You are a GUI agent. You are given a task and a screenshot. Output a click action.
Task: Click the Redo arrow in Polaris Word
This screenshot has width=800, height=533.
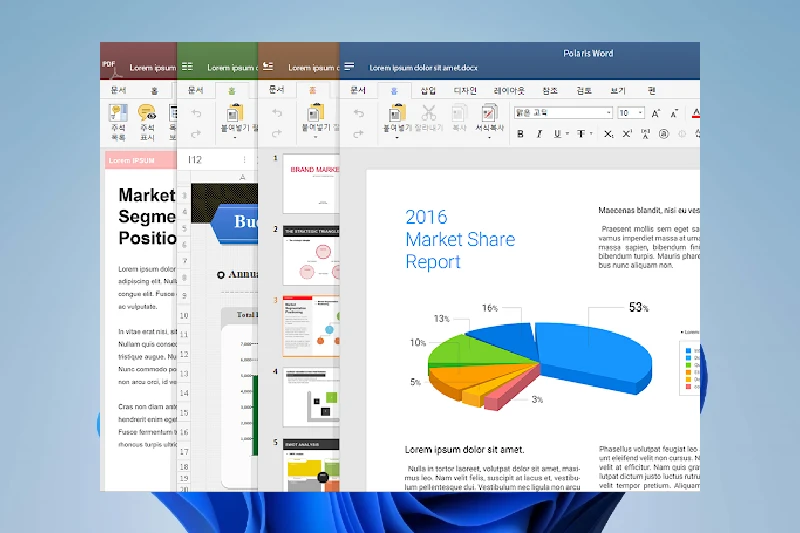click(x=359, y=134)
